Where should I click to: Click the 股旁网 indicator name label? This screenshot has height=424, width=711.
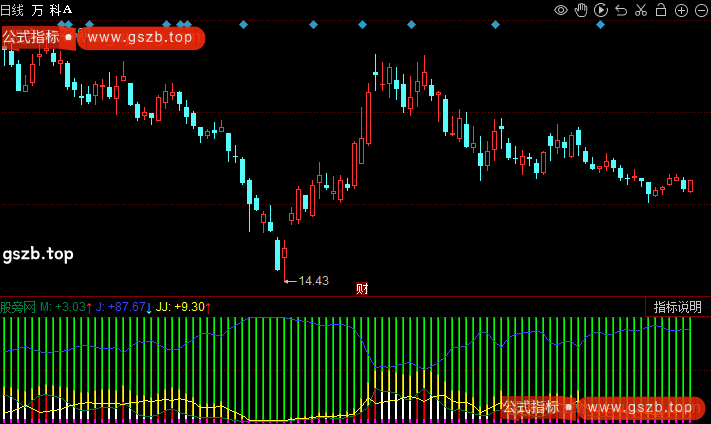tap(18, 307)
